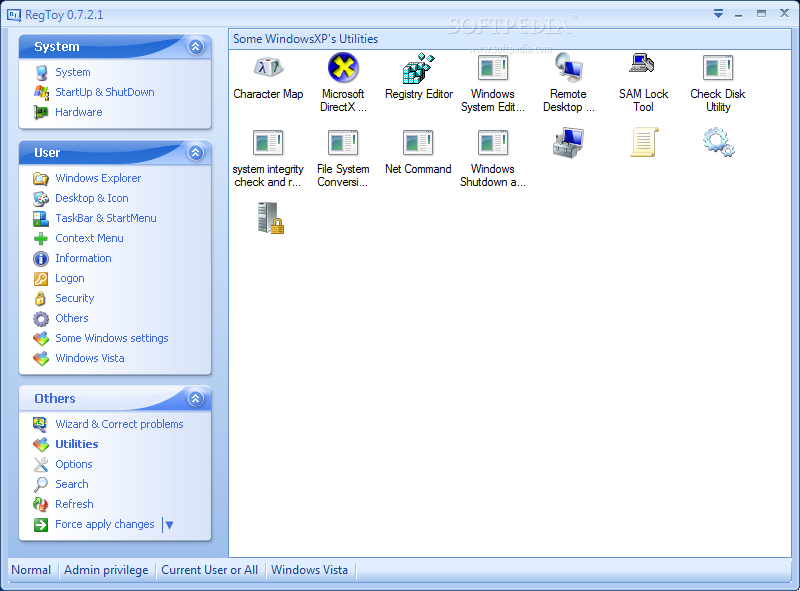800x591 pixels.
Task: Select the Utilities link
Action: pyautogui.click(x=77, y=444)
